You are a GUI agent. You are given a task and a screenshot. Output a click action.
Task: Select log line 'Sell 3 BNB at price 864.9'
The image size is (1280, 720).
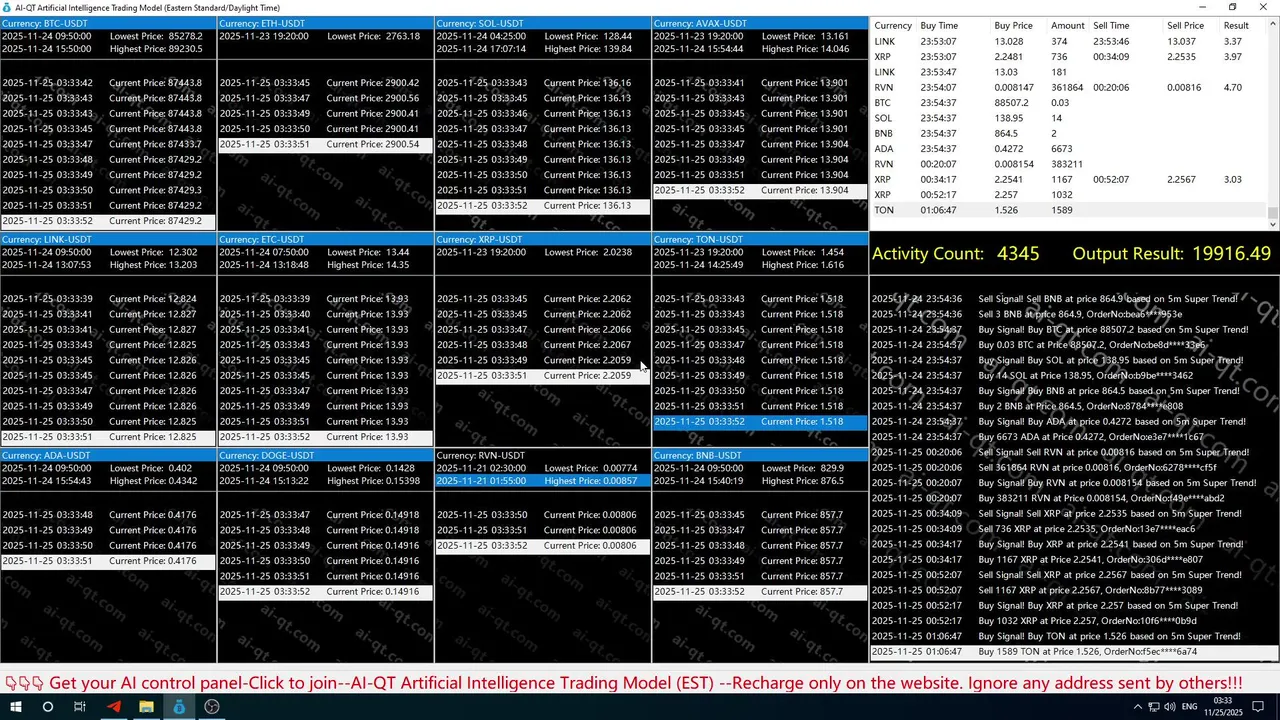(1074, 314)
